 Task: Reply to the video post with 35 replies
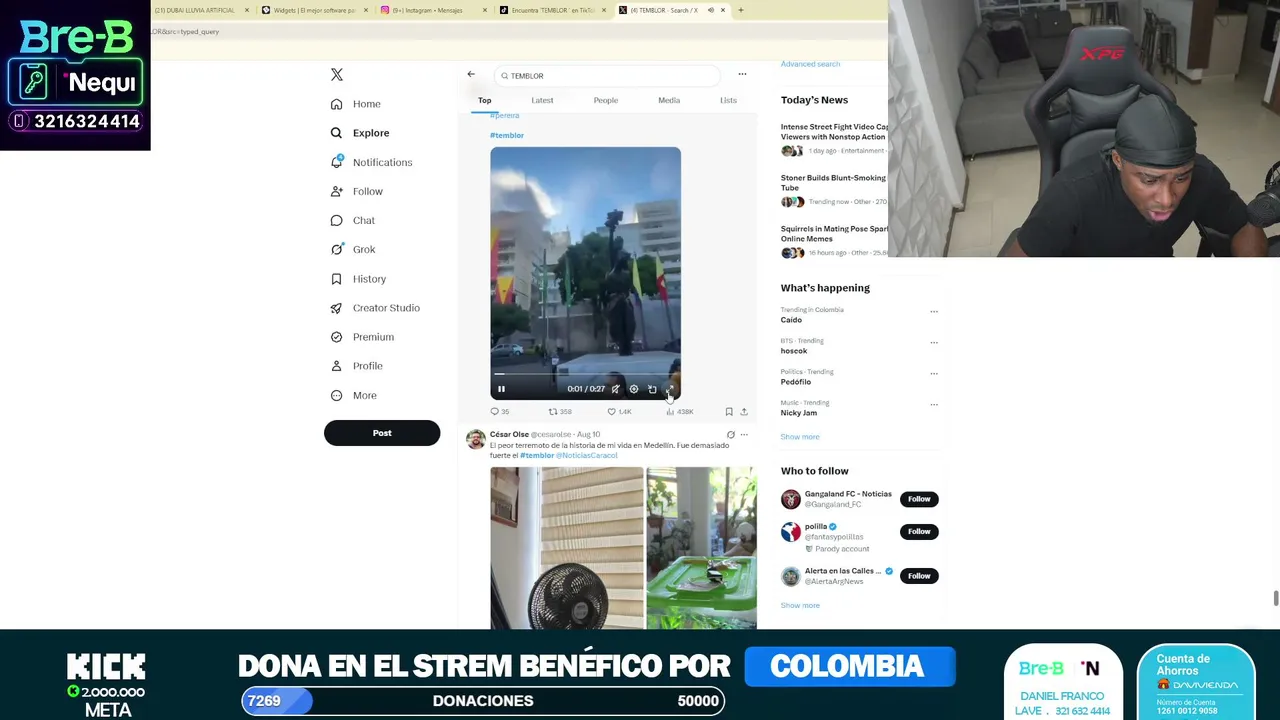point(499,412)
